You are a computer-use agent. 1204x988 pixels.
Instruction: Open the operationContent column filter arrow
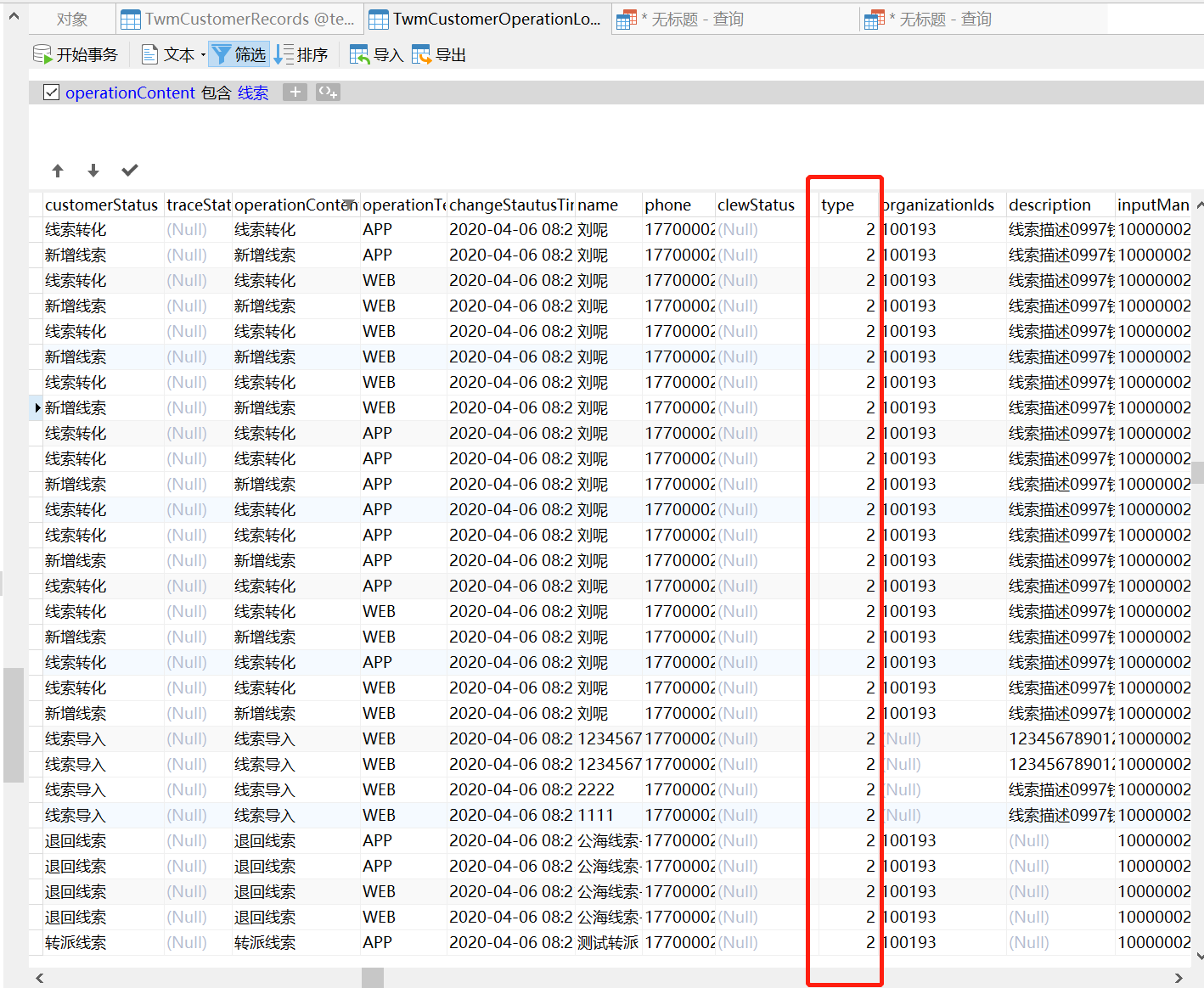coord(350,203)
